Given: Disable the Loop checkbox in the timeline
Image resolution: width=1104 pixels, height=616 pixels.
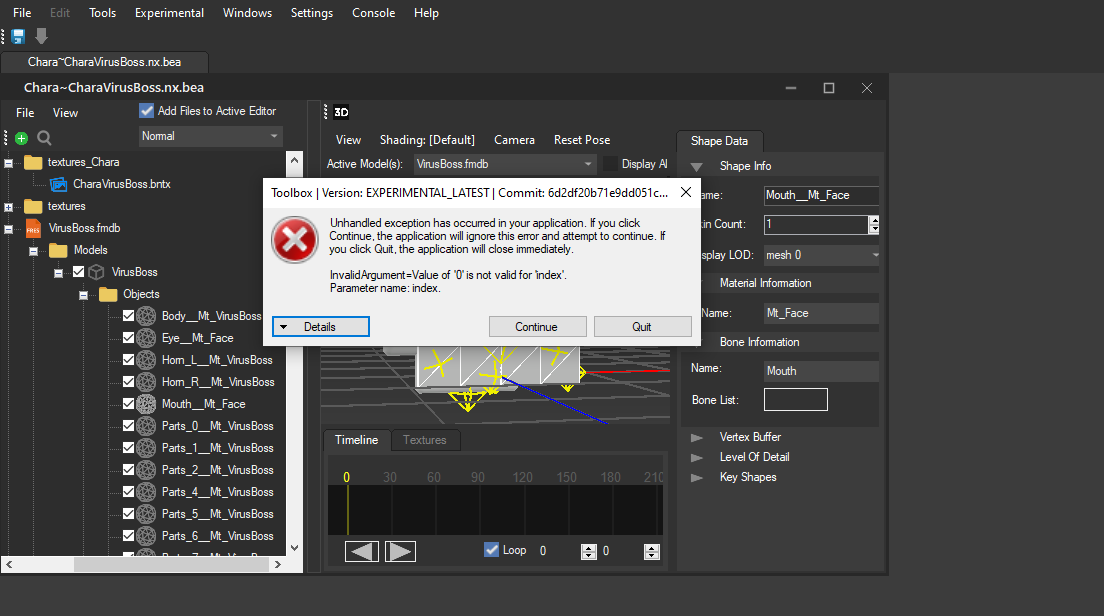Looking at the screenshot, I should click(x=491, y=549).
